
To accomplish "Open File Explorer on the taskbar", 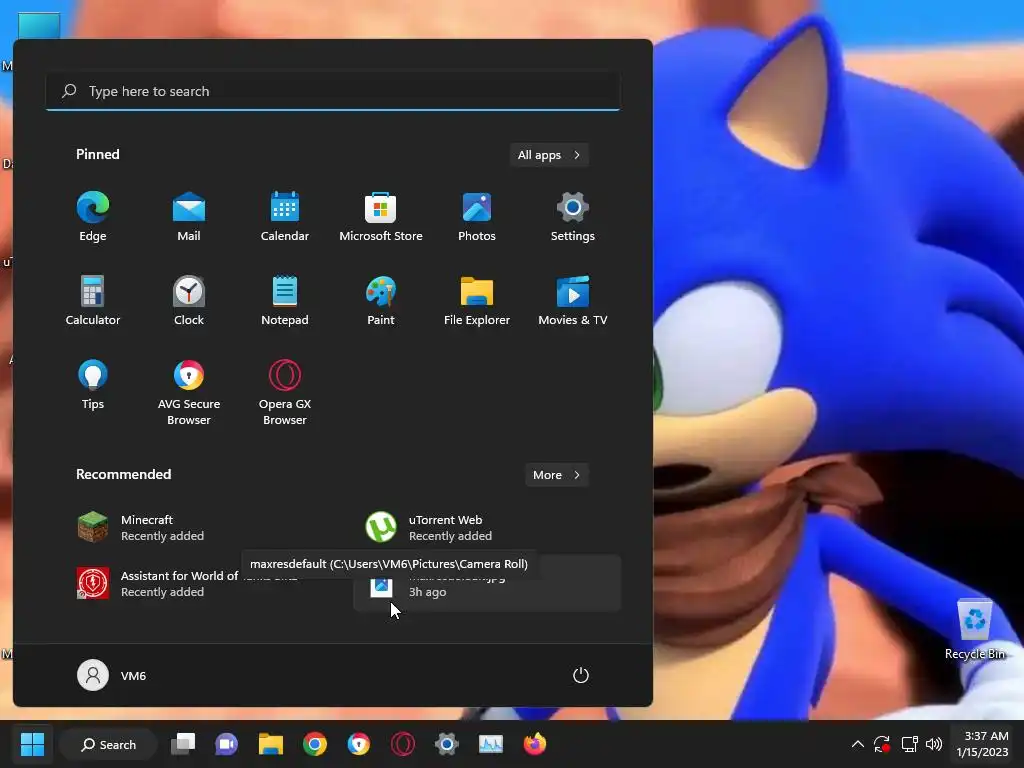I will click(270, 744).
